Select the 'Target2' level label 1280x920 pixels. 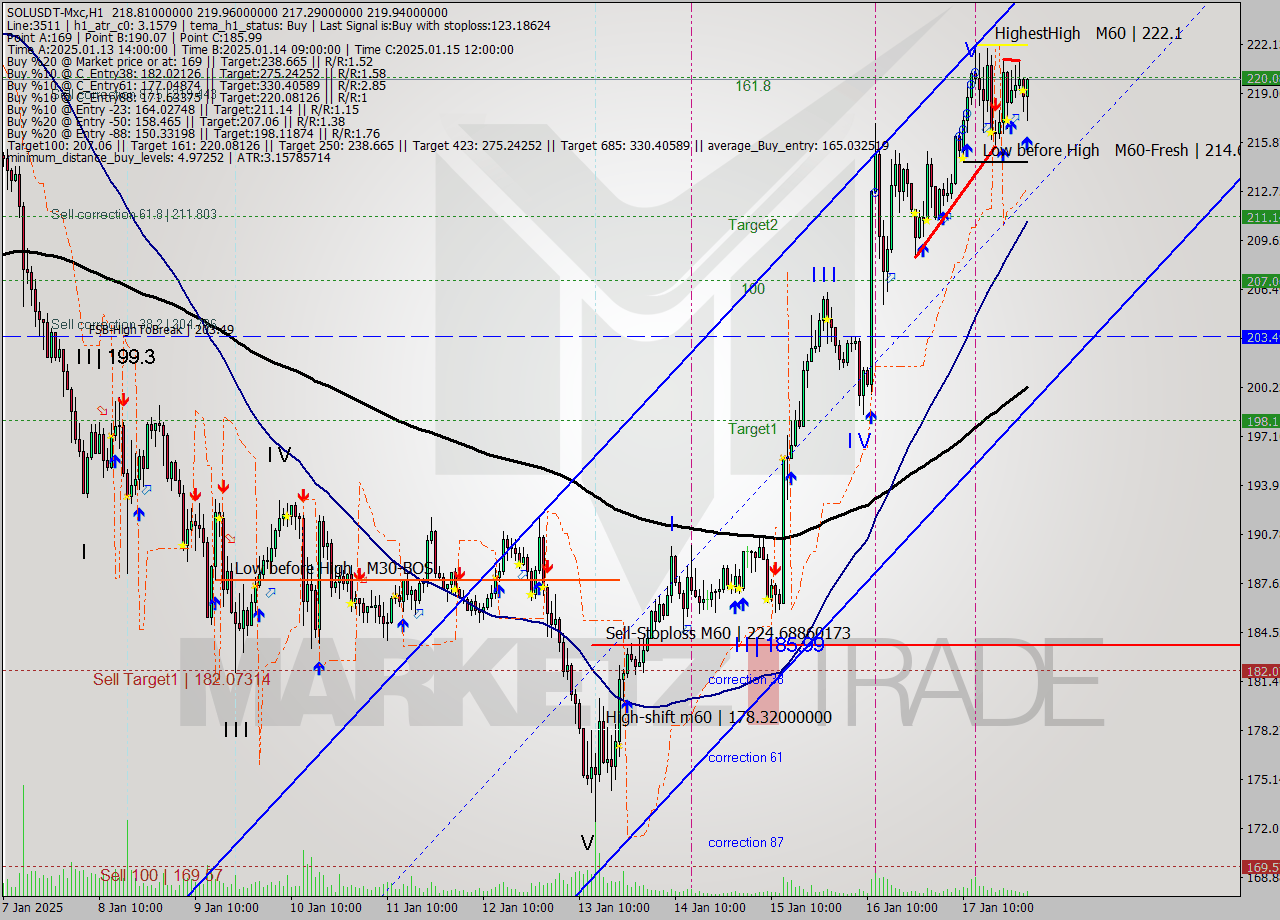coord(752,225)
